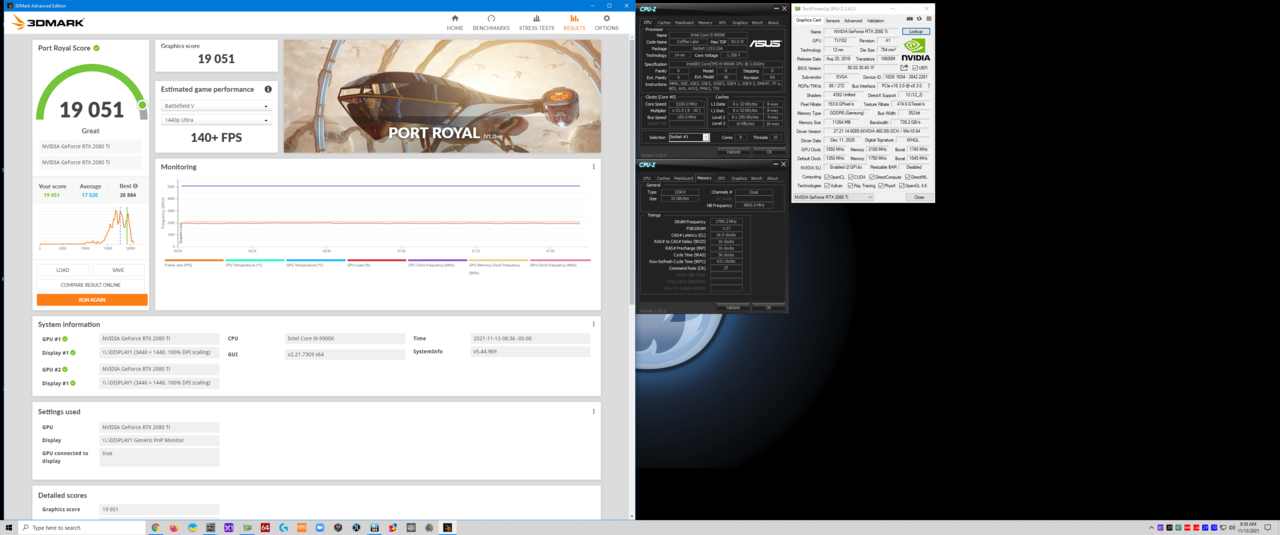This screenshot has height=535, width=1280.
Task: Click the Windows taskbar search box
Action: coord(80,527)
